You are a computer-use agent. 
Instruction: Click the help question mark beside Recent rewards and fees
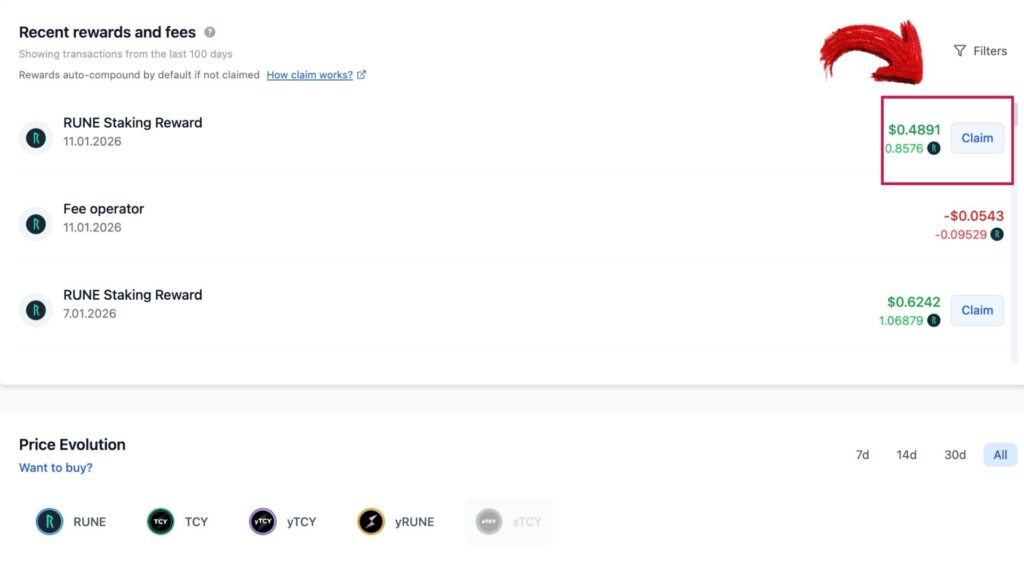pyautogui.click(x=210, y=32)
